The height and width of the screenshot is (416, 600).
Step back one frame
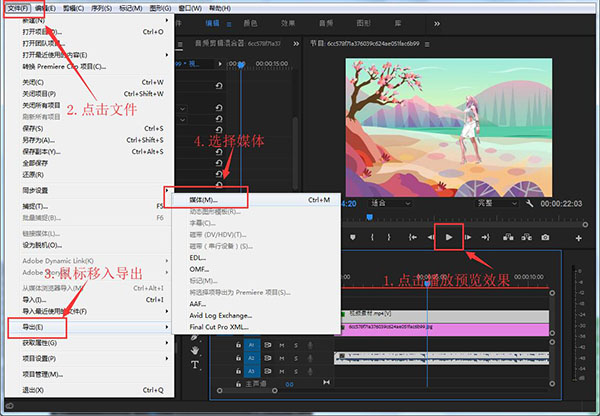click(x=431, y=237)
